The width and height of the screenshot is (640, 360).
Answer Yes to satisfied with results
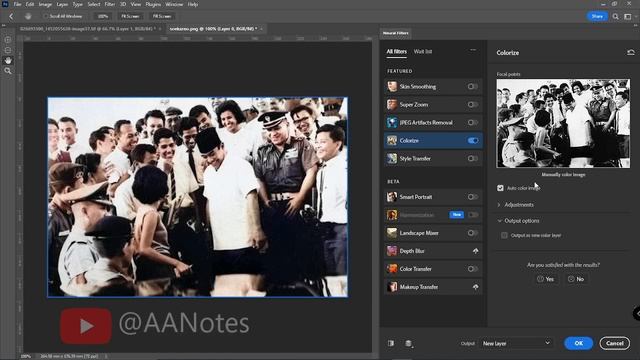coord(545,279)
